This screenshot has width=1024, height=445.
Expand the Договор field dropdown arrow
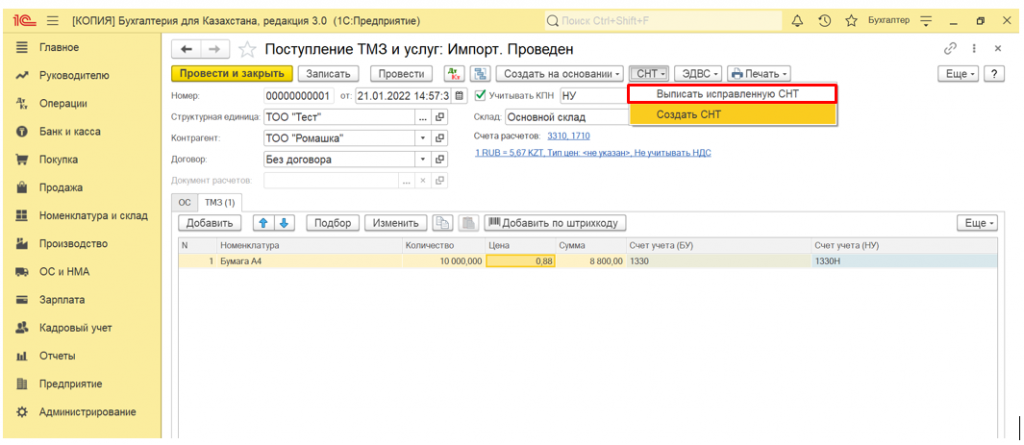point(423,159)
